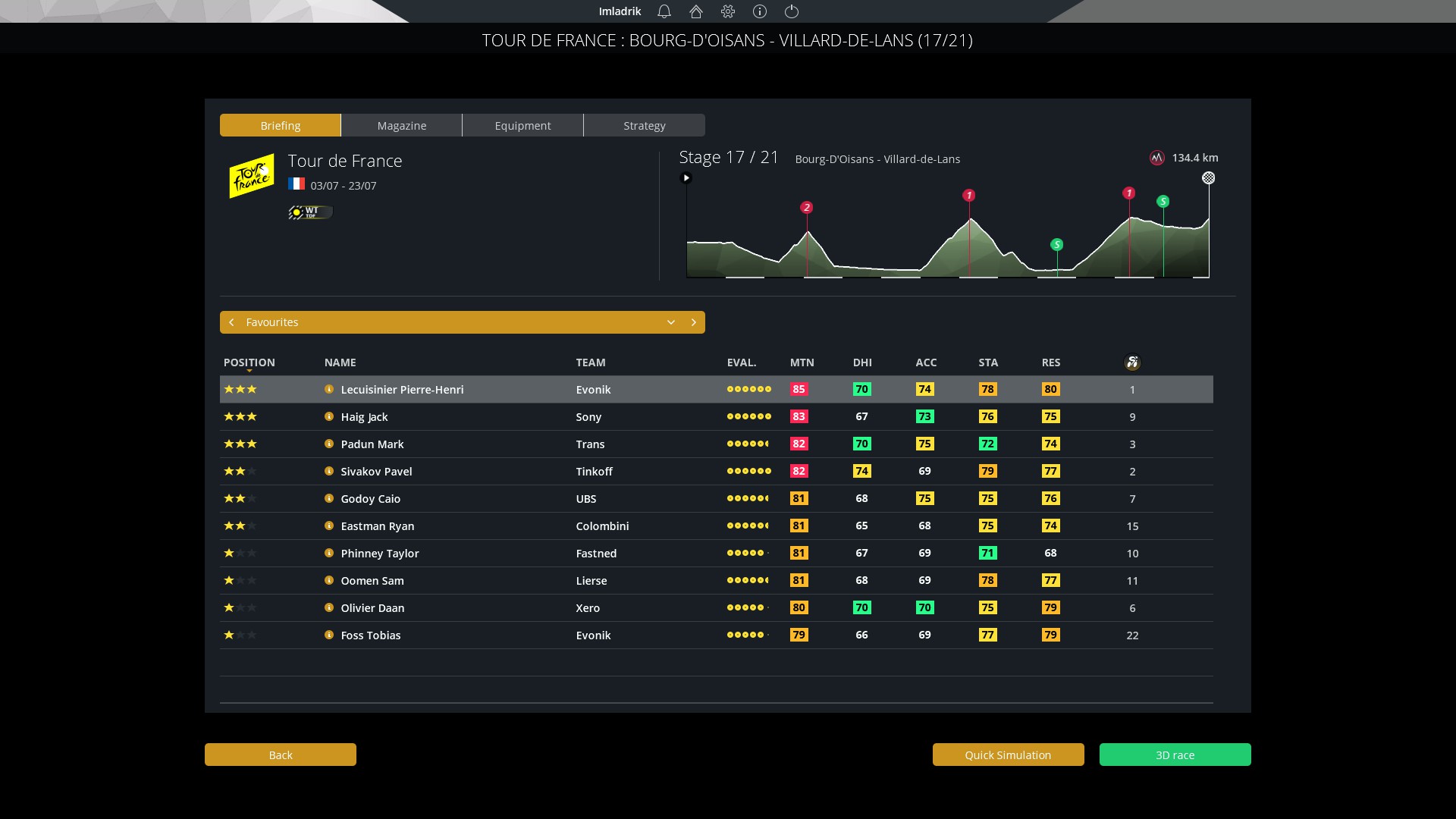Open the notifications bell icon

(664, 11)
